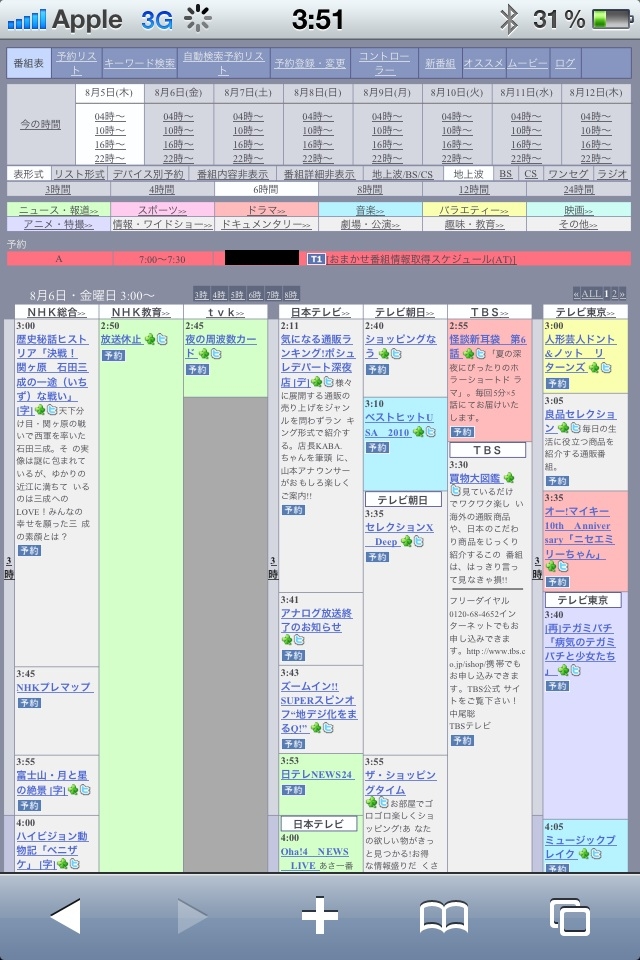The width and height of the screenshot is (640, 960).
Task: Click green clover icon beside 夜の周波数カード
Action: point(204,353)
